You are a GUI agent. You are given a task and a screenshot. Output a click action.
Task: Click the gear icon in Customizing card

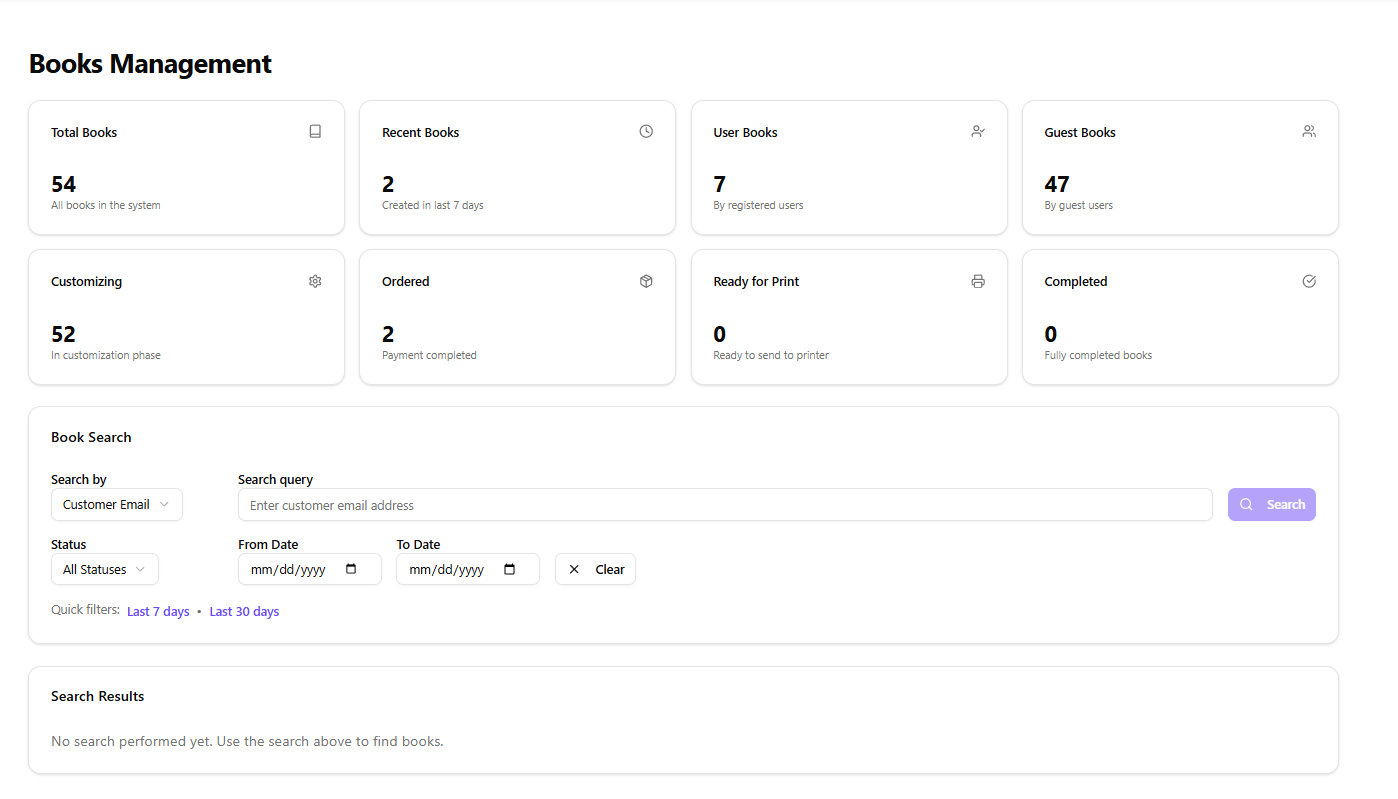(x=315, y=281)
